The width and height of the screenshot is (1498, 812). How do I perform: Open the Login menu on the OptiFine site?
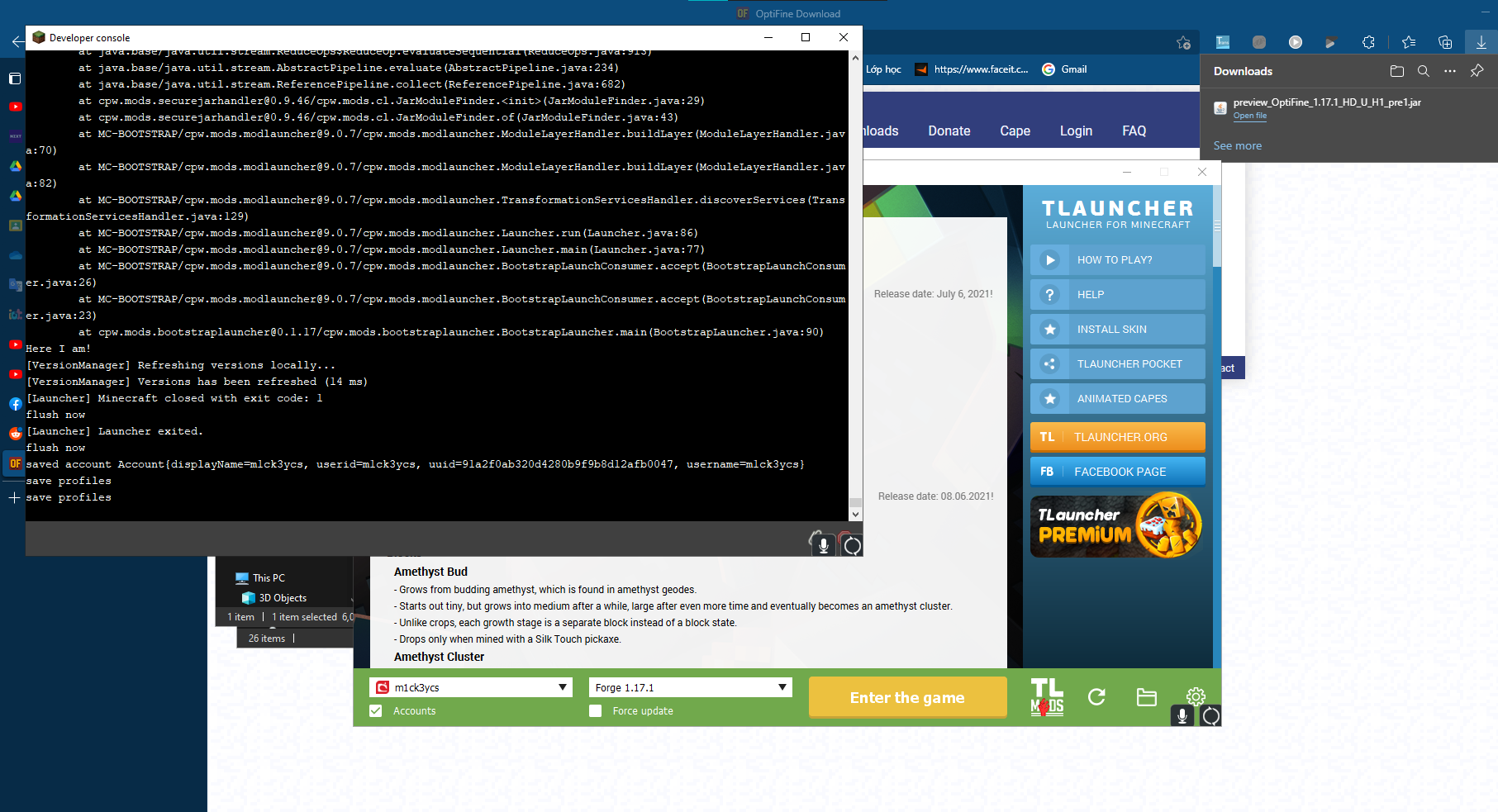click(x=1076, y=131)
